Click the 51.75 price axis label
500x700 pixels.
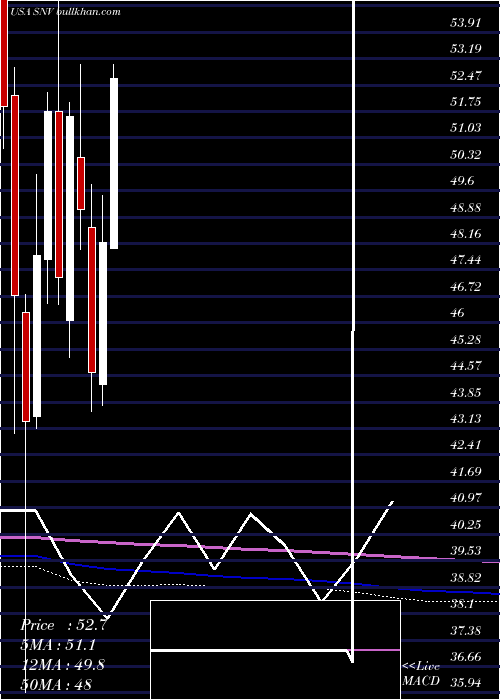(x=466, y=101)
